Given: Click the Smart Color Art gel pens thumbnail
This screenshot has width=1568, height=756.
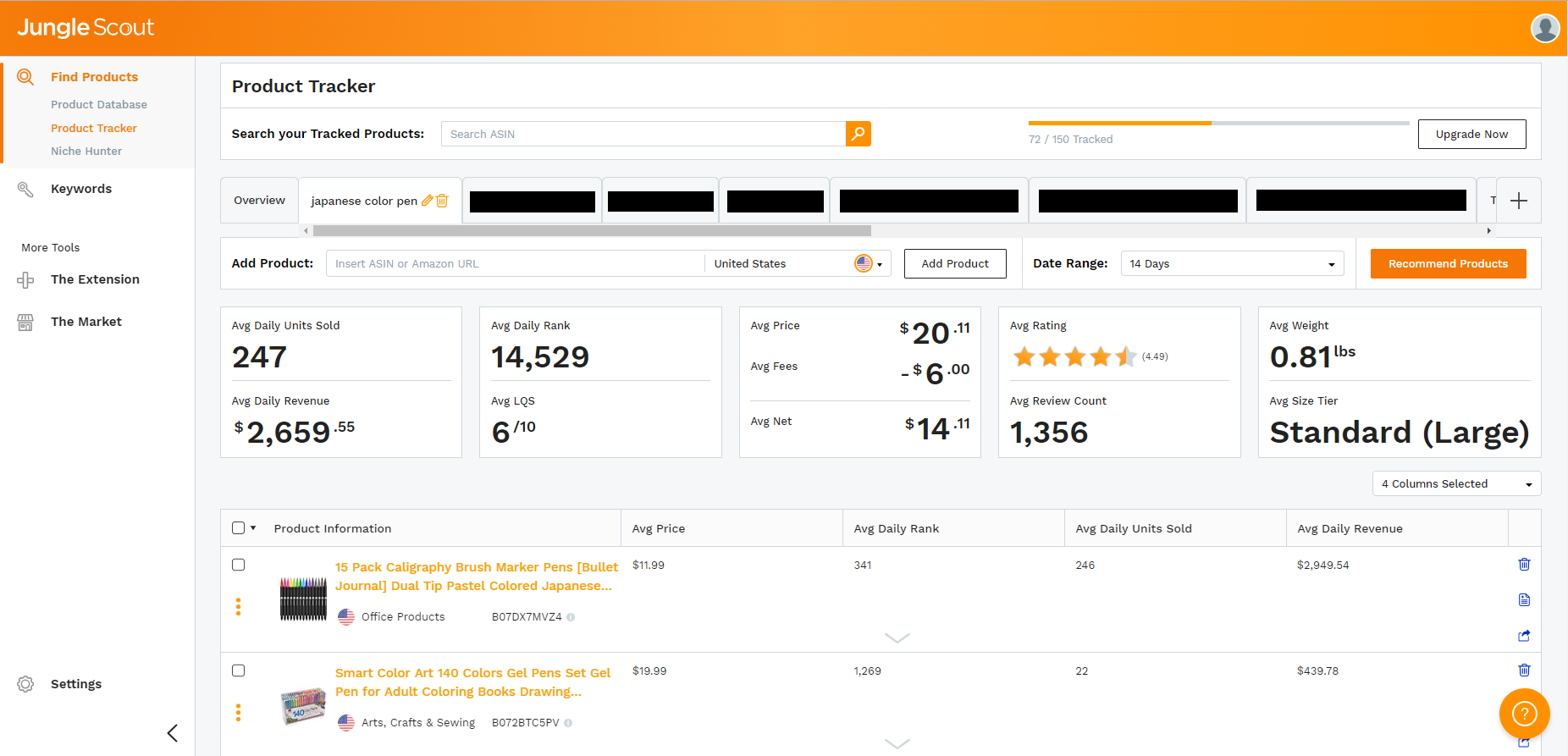Looking at the screenshot, I should (x=303, y=706).
